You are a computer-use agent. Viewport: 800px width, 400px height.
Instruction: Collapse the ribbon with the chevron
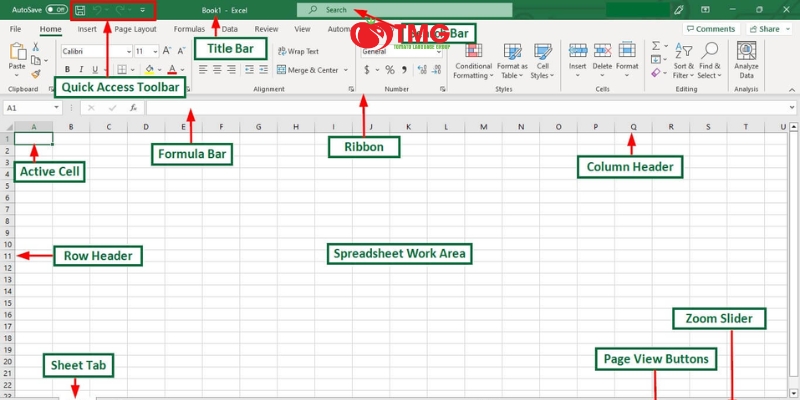point(791,89)
